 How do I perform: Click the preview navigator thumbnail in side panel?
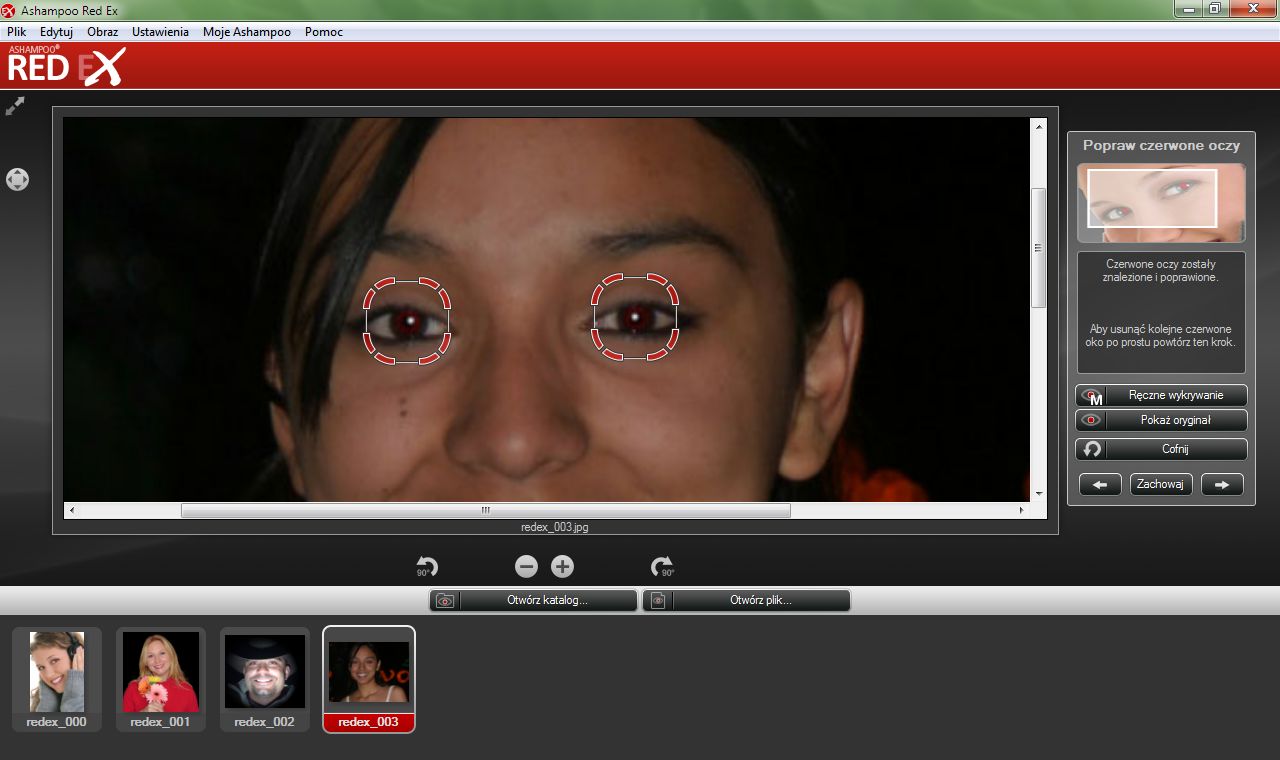pos(1161,203)
